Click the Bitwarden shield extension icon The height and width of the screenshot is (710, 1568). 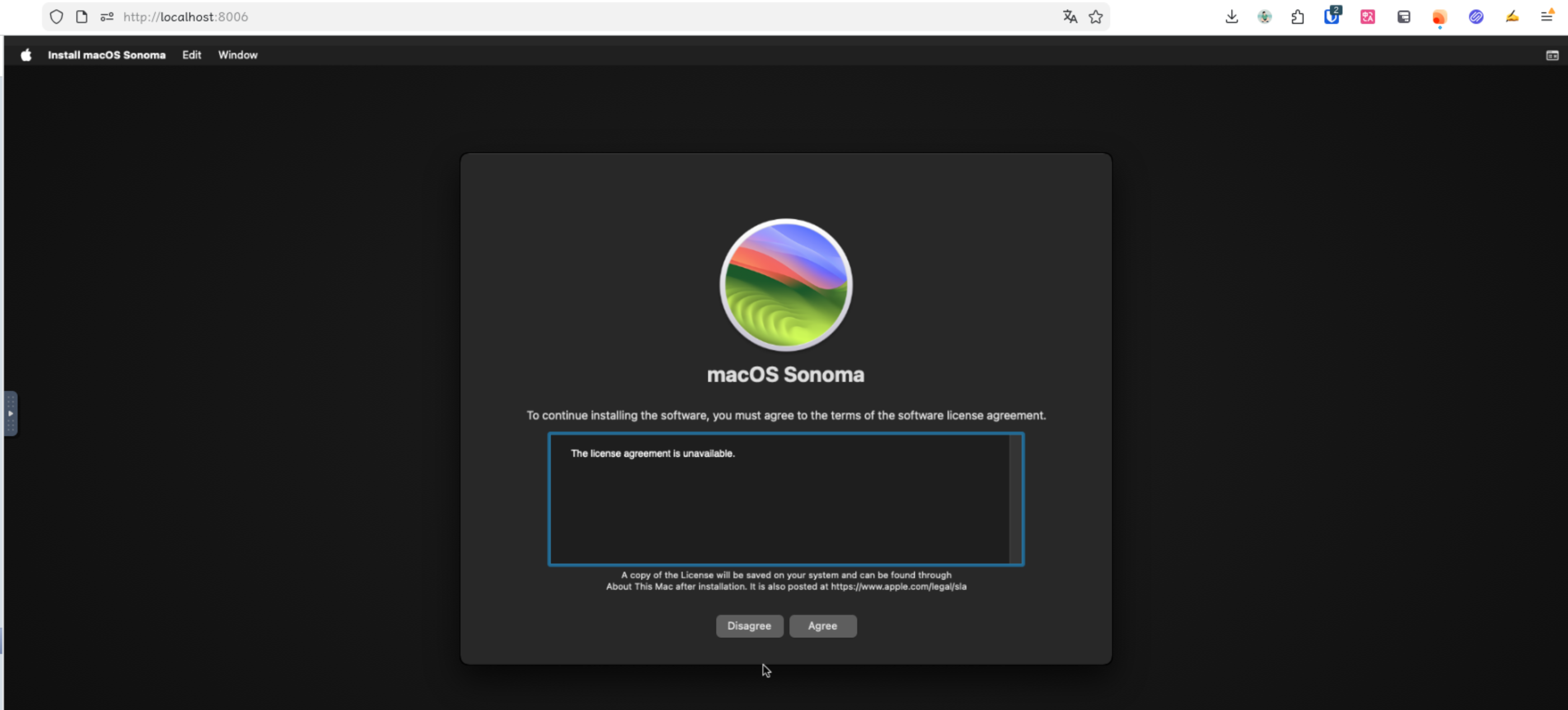tap(1331, 17)
